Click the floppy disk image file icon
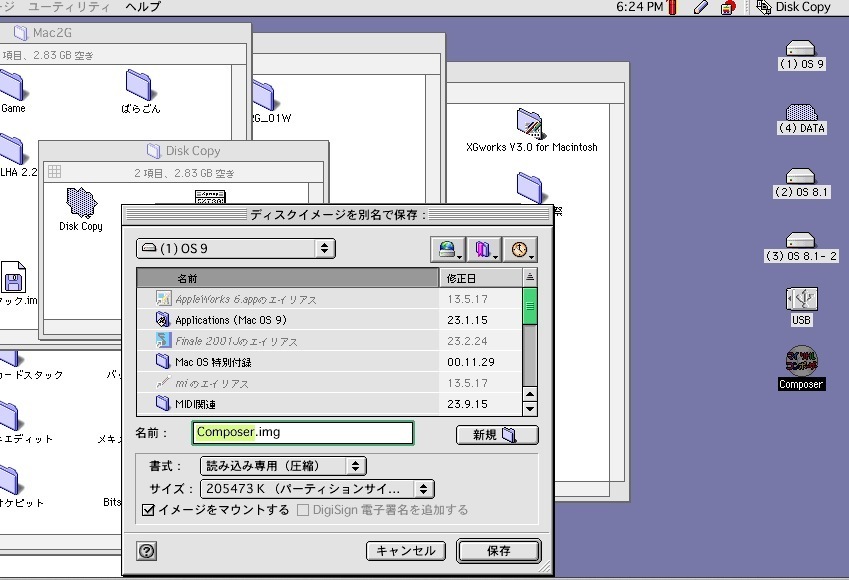The image size is (849, 580). (14, 277)
